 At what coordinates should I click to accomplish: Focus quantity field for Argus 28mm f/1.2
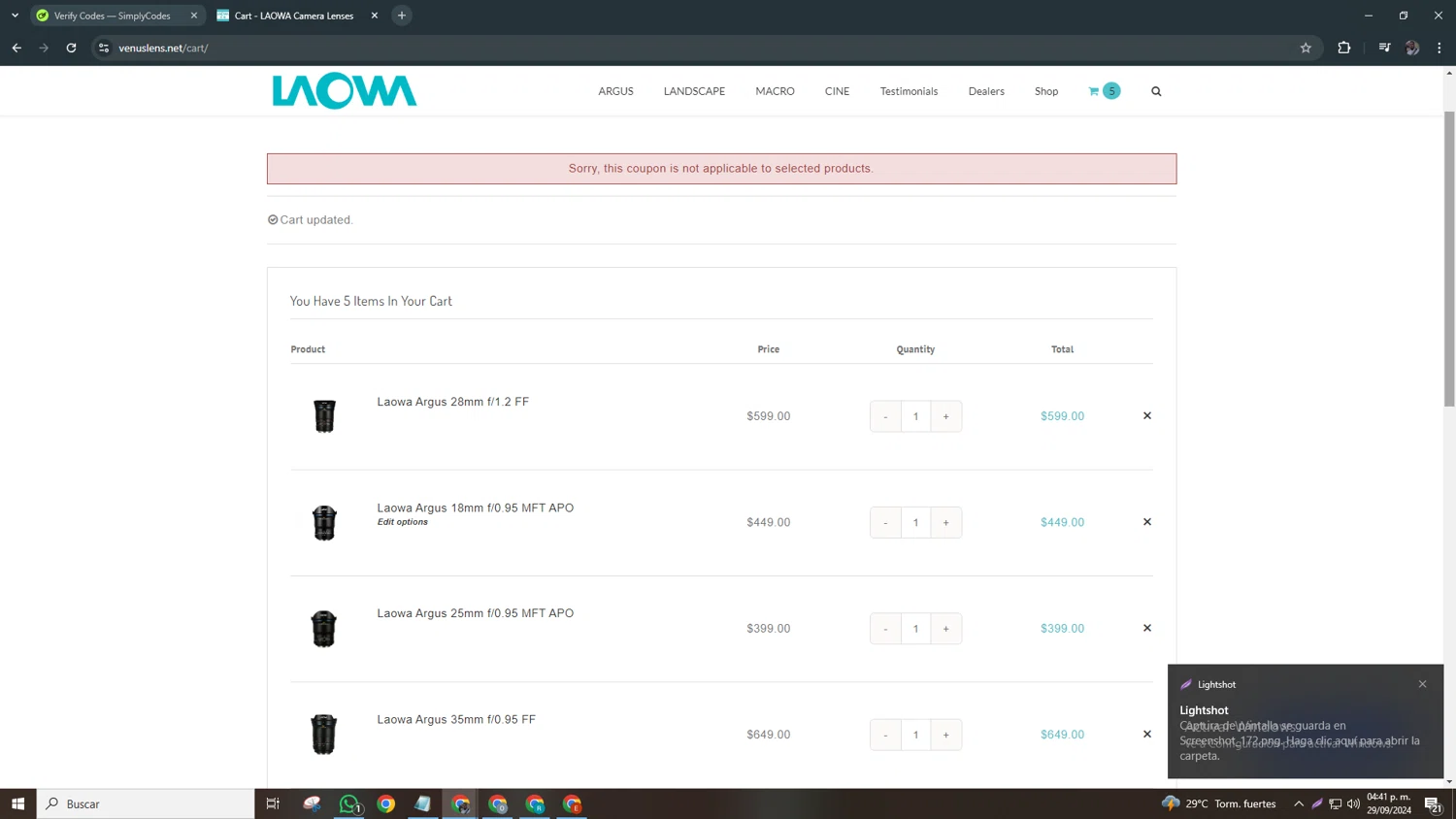(x=915, y=416)
